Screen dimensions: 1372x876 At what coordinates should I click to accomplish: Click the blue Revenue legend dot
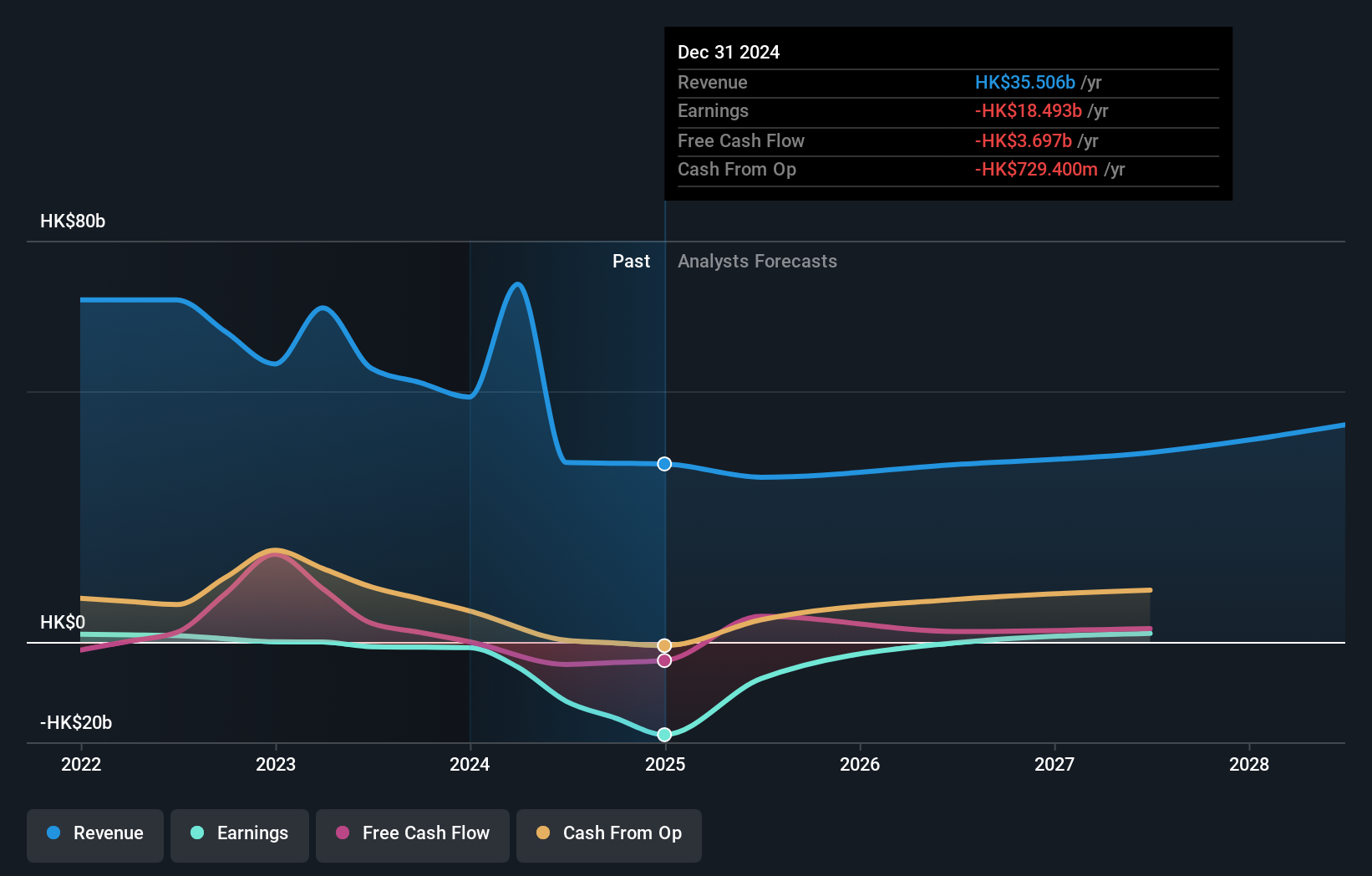(x=52, y=833)
